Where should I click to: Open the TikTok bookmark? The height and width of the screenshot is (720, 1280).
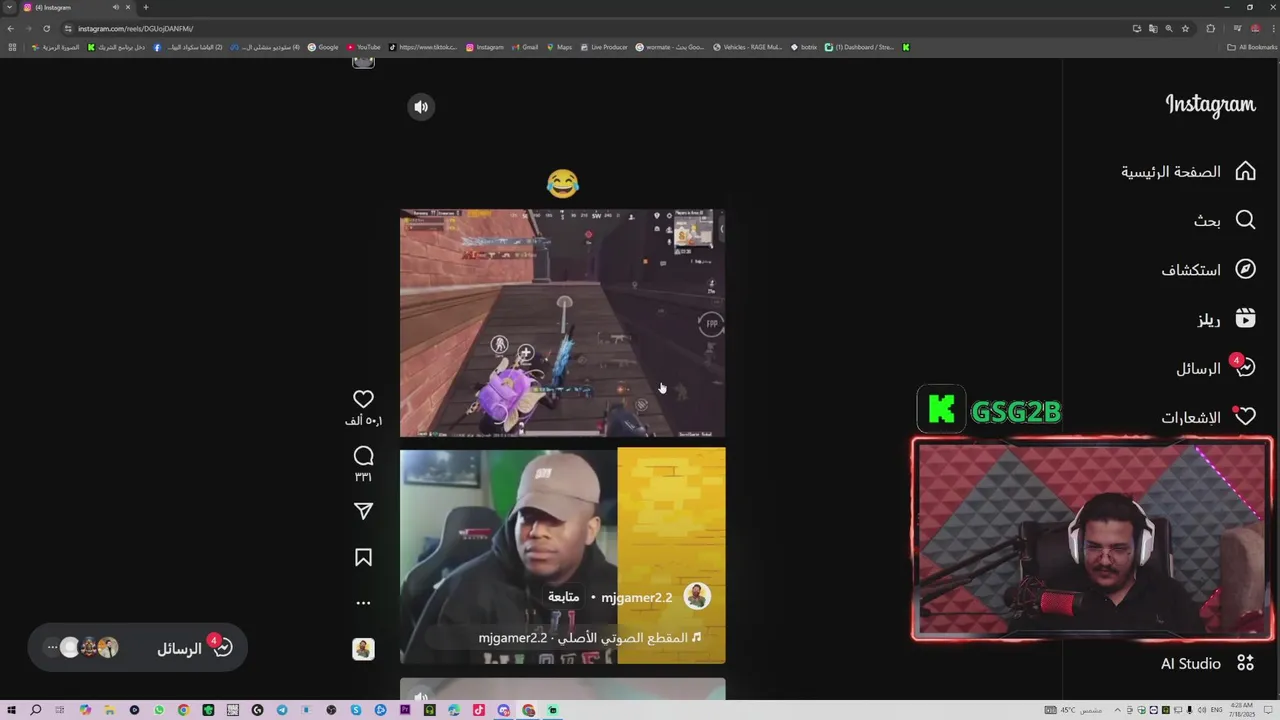click(423, 47)
